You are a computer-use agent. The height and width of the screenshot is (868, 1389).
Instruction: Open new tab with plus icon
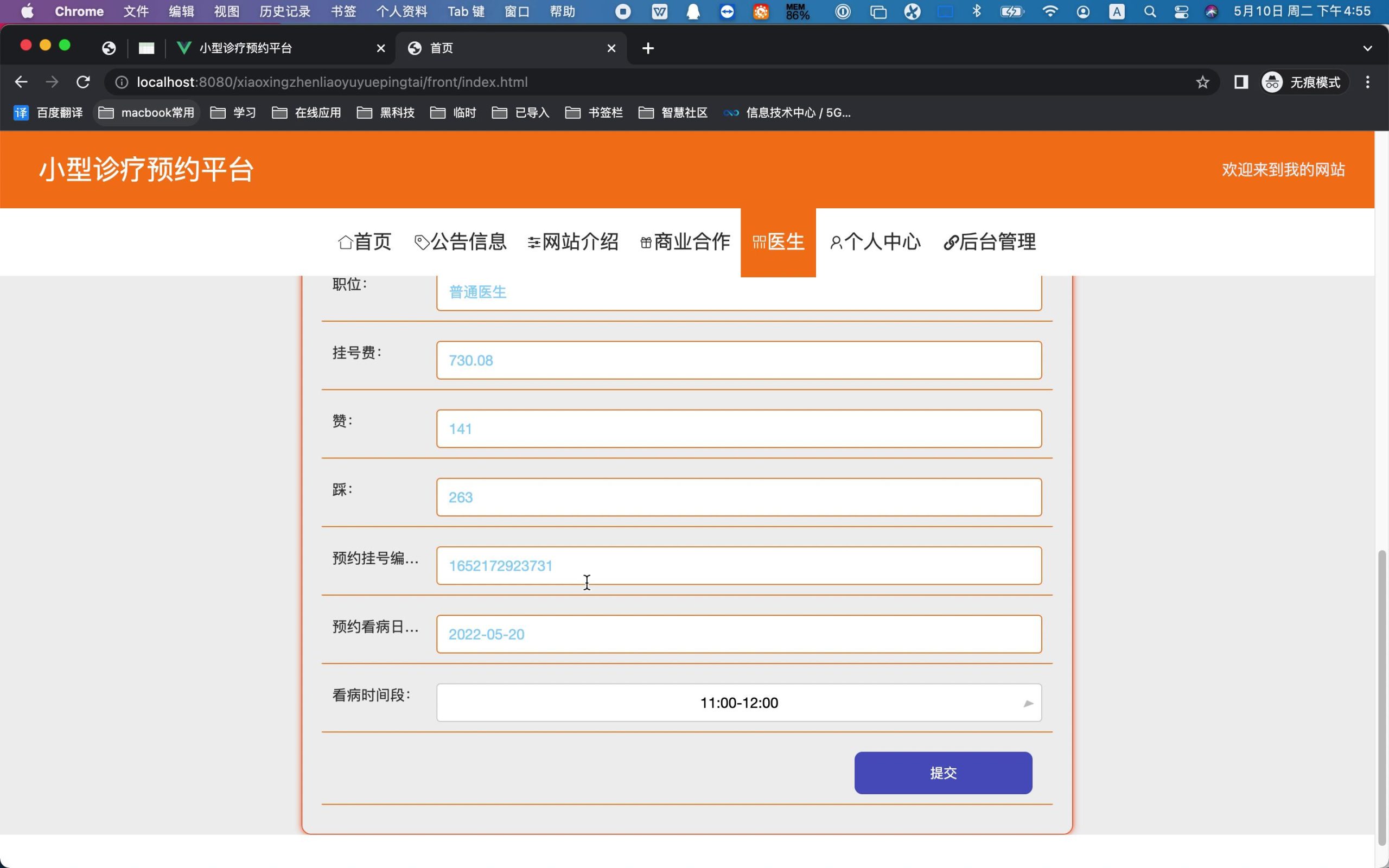pos(648,48)
